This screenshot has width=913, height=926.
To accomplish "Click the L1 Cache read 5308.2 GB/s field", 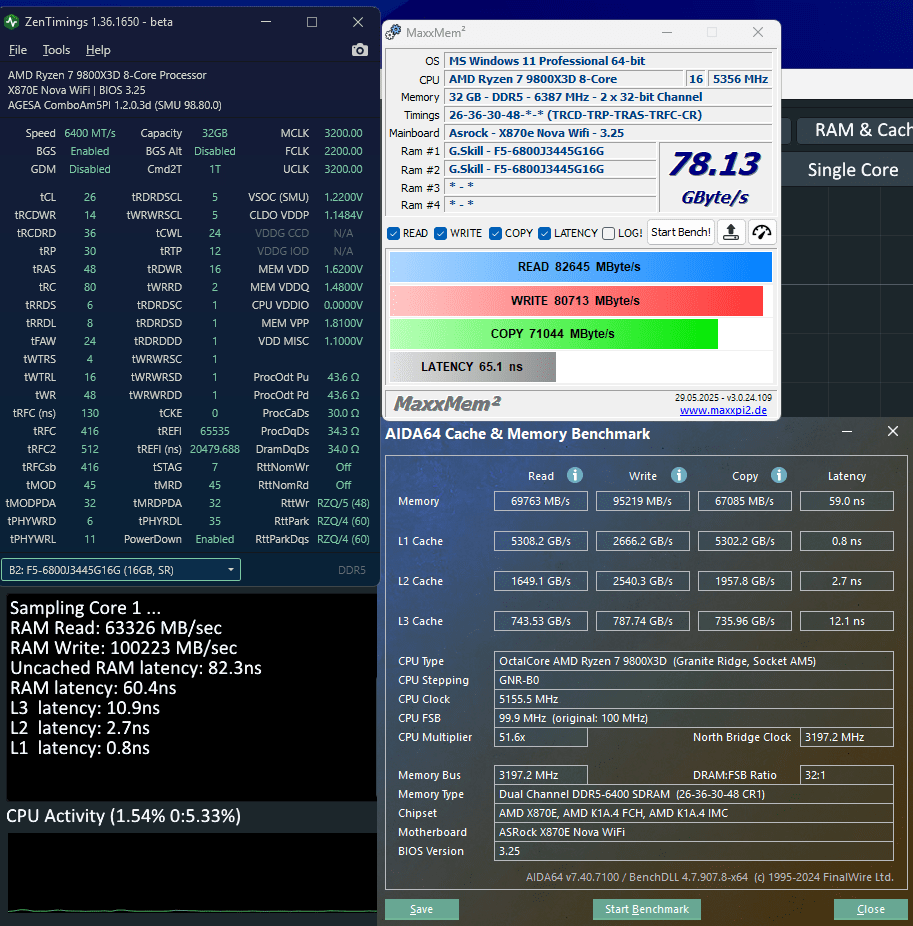I will pos(540,541).
